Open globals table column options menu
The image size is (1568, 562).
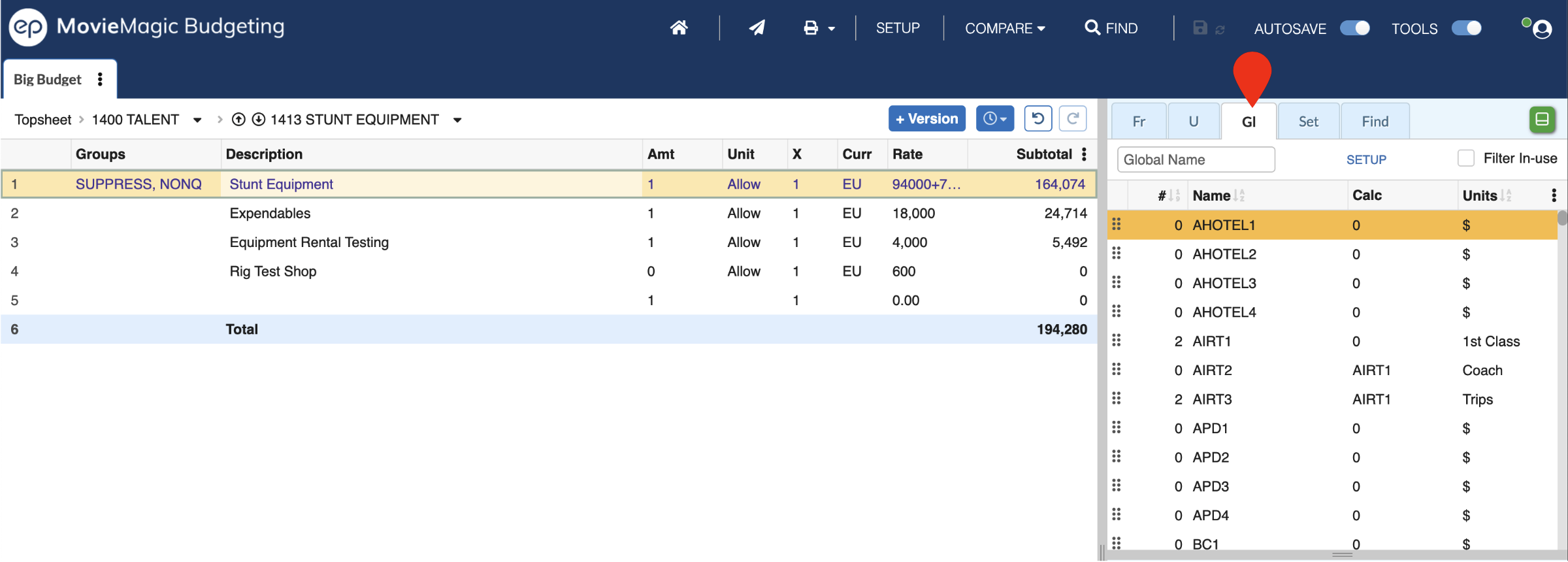[1554, 195]
